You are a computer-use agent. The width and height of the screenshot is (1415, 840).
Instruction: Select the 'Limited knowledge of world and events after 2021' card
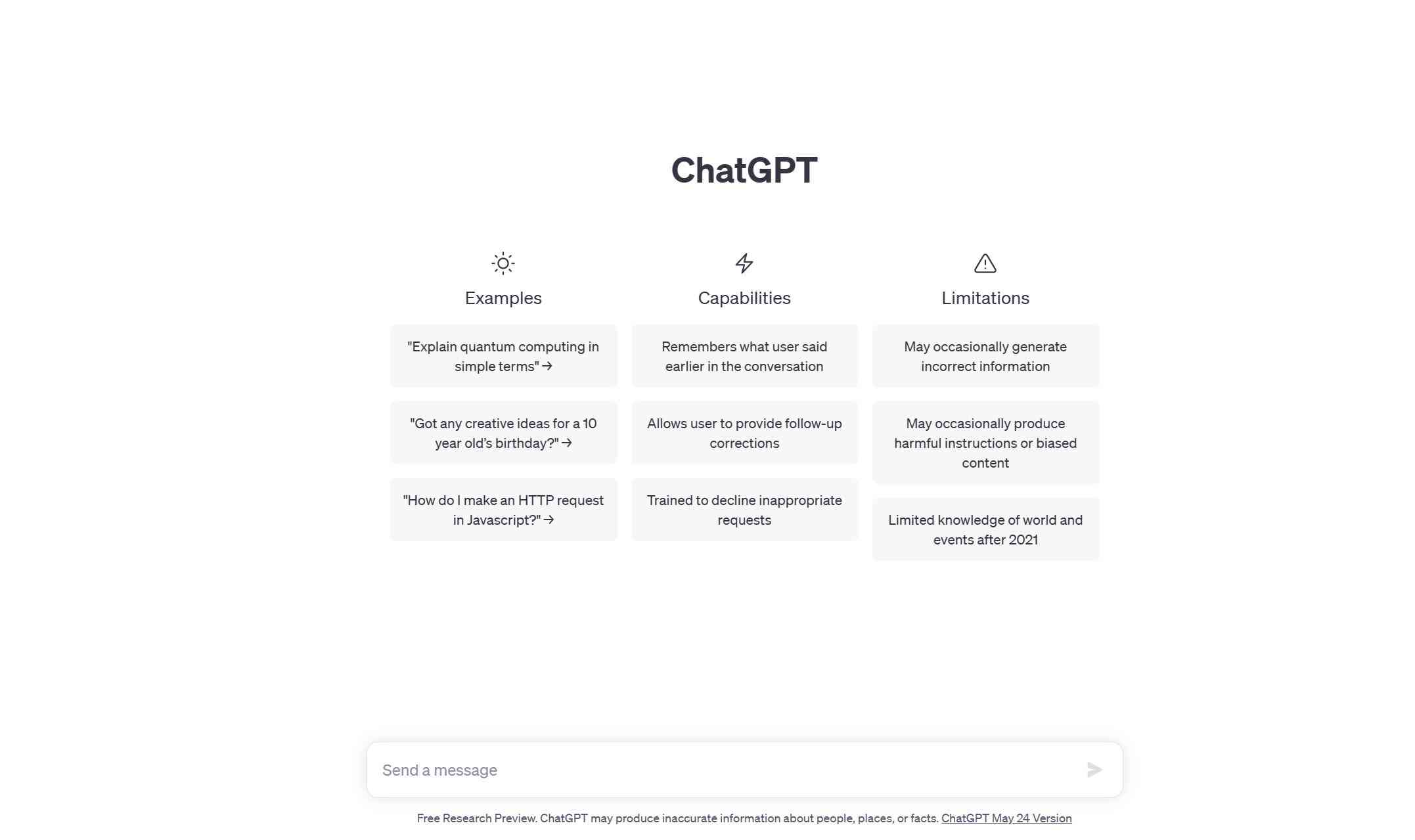point(985,529)
